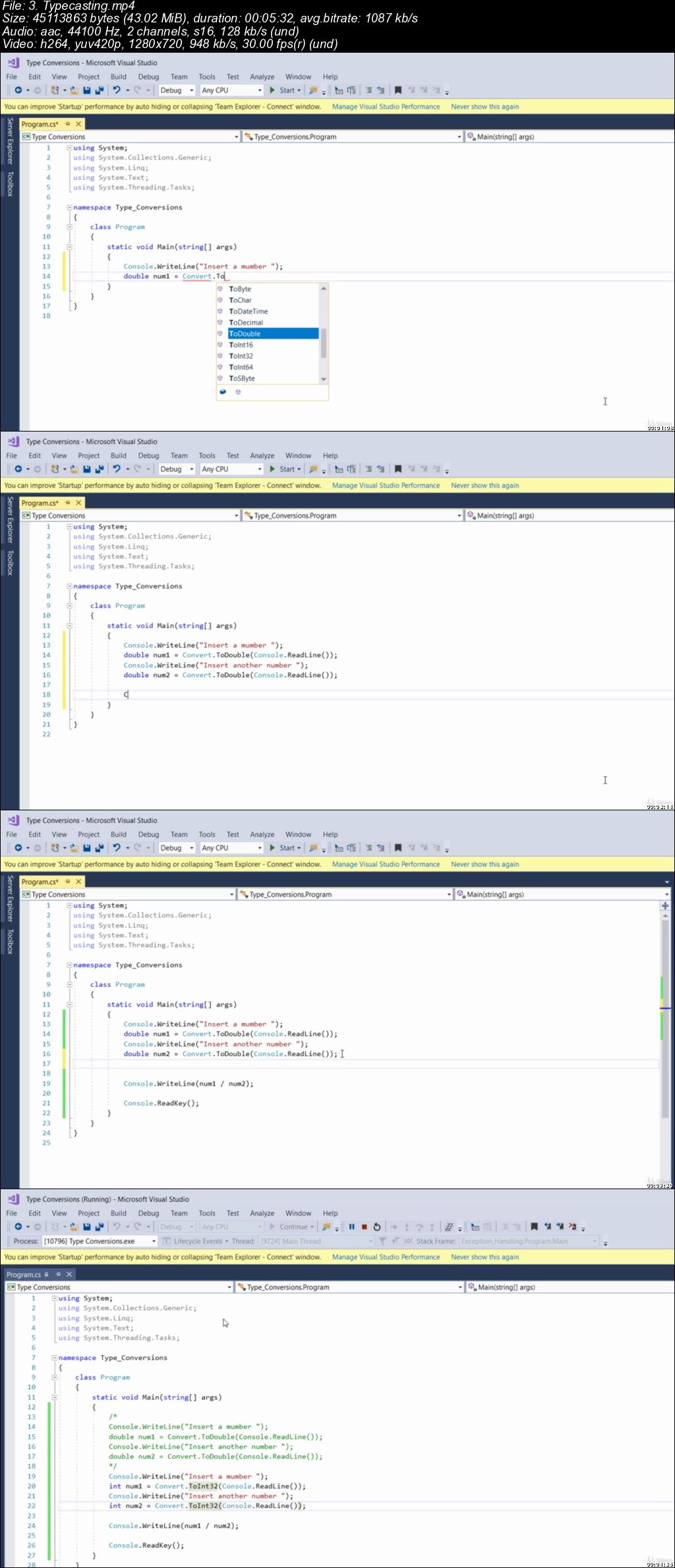Click the bookmark icon in the second frame
The image size is (675, 1568).
pyautogui.click(x=398, y=469)
